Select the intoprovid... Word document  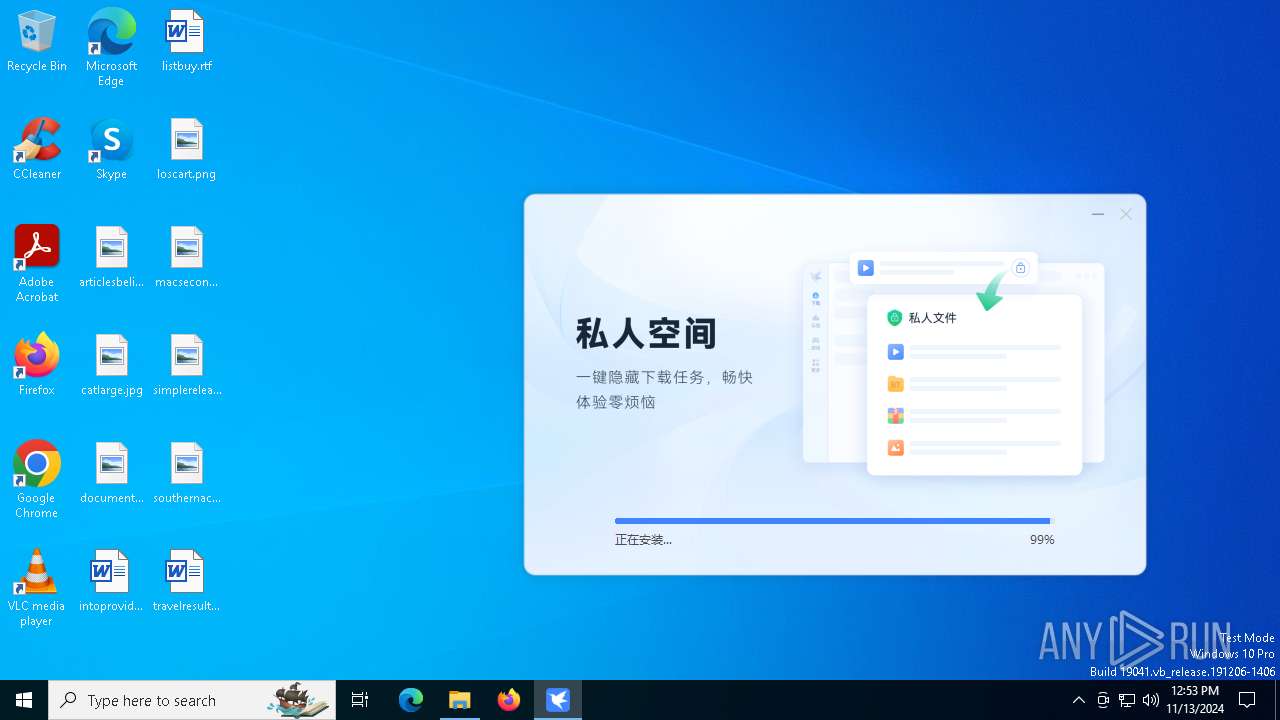111,581
